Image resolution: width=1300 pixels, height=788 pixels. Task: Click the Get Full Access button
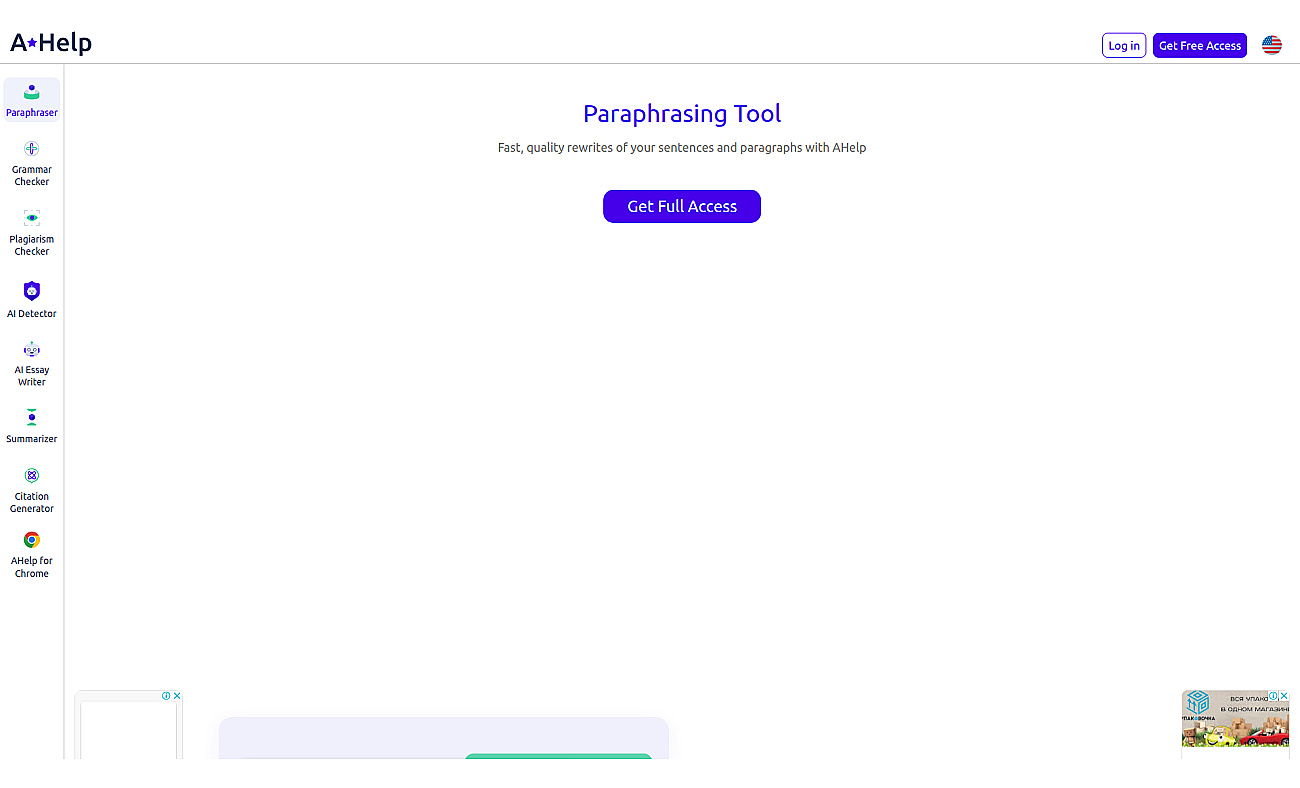tap(682, 206)
